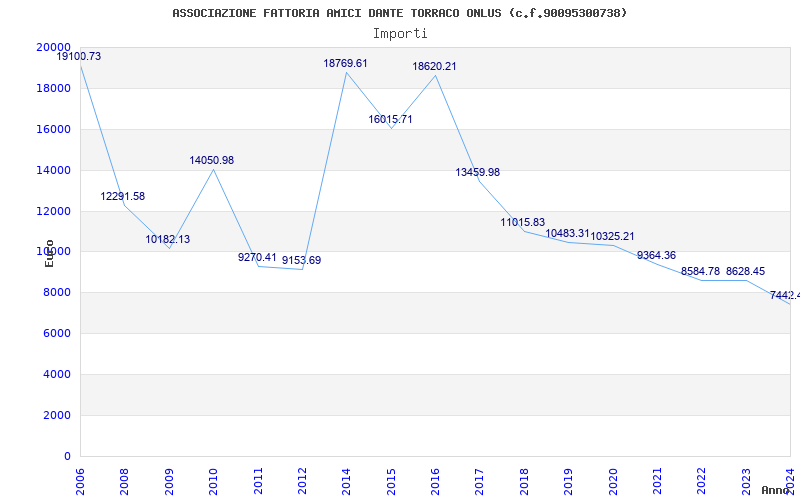The image size is (800, 500).
Task: Select data label 16015.71
Action: tap(390, 119)
